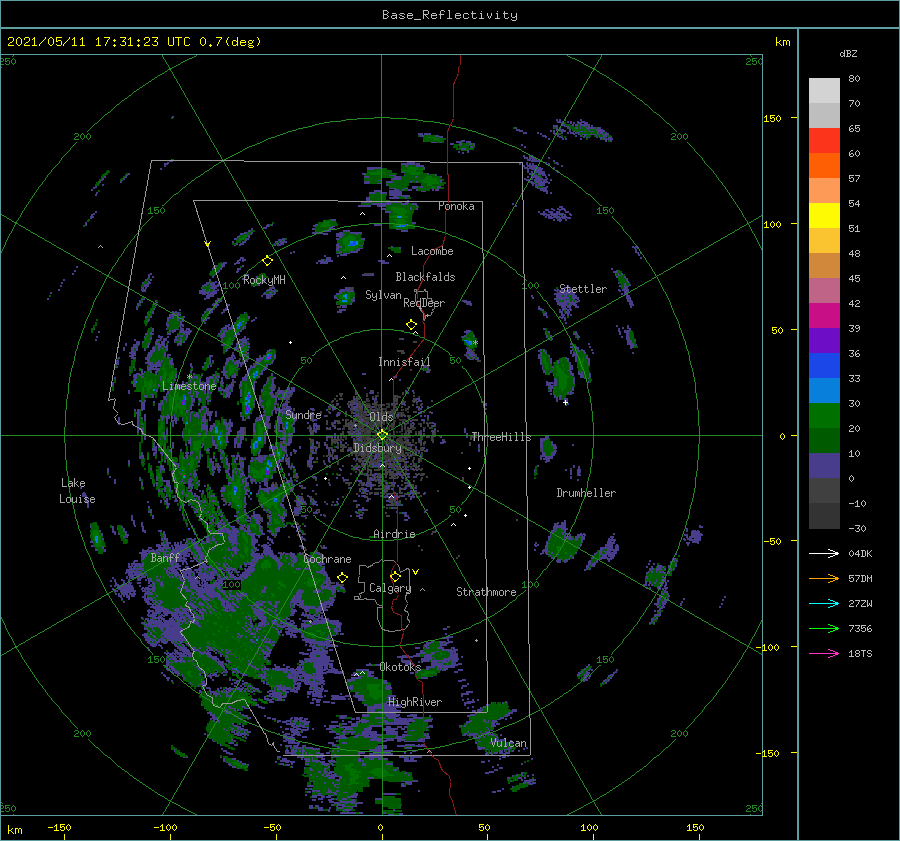Click the dBZ legend heading

[848, 53]
